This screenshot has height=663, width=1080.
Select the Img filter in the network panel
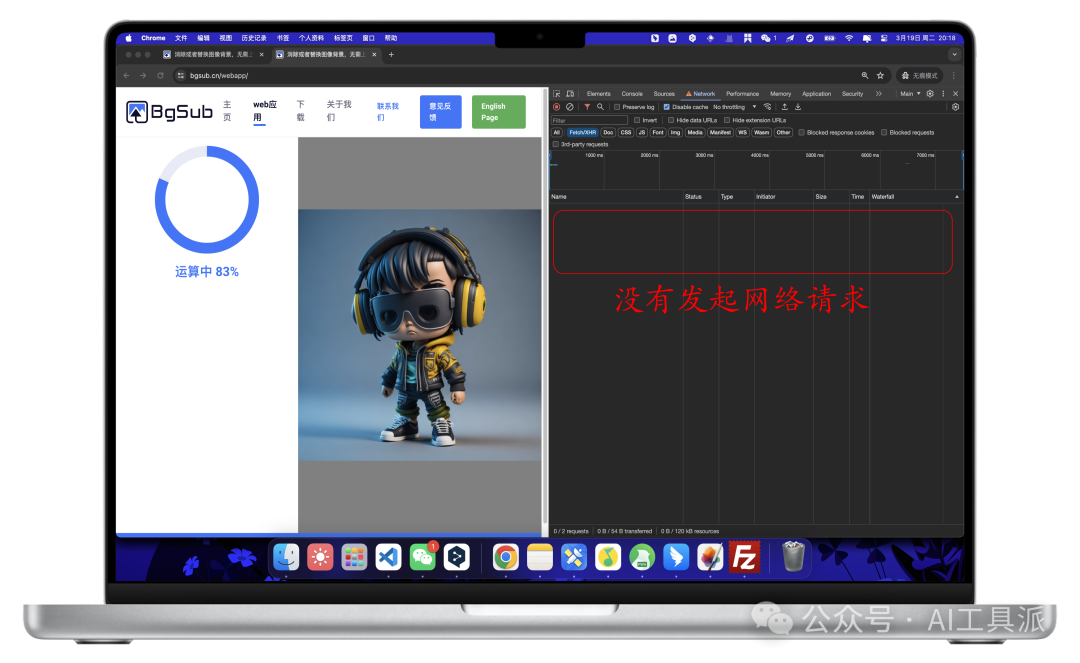coord(675,132)
